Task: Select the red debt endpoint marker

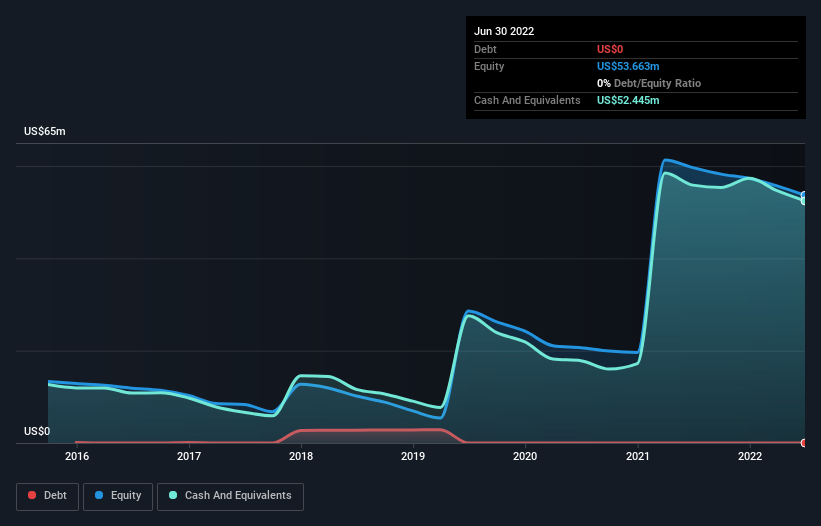Action: pyautogui.click(x=804, y=443)
